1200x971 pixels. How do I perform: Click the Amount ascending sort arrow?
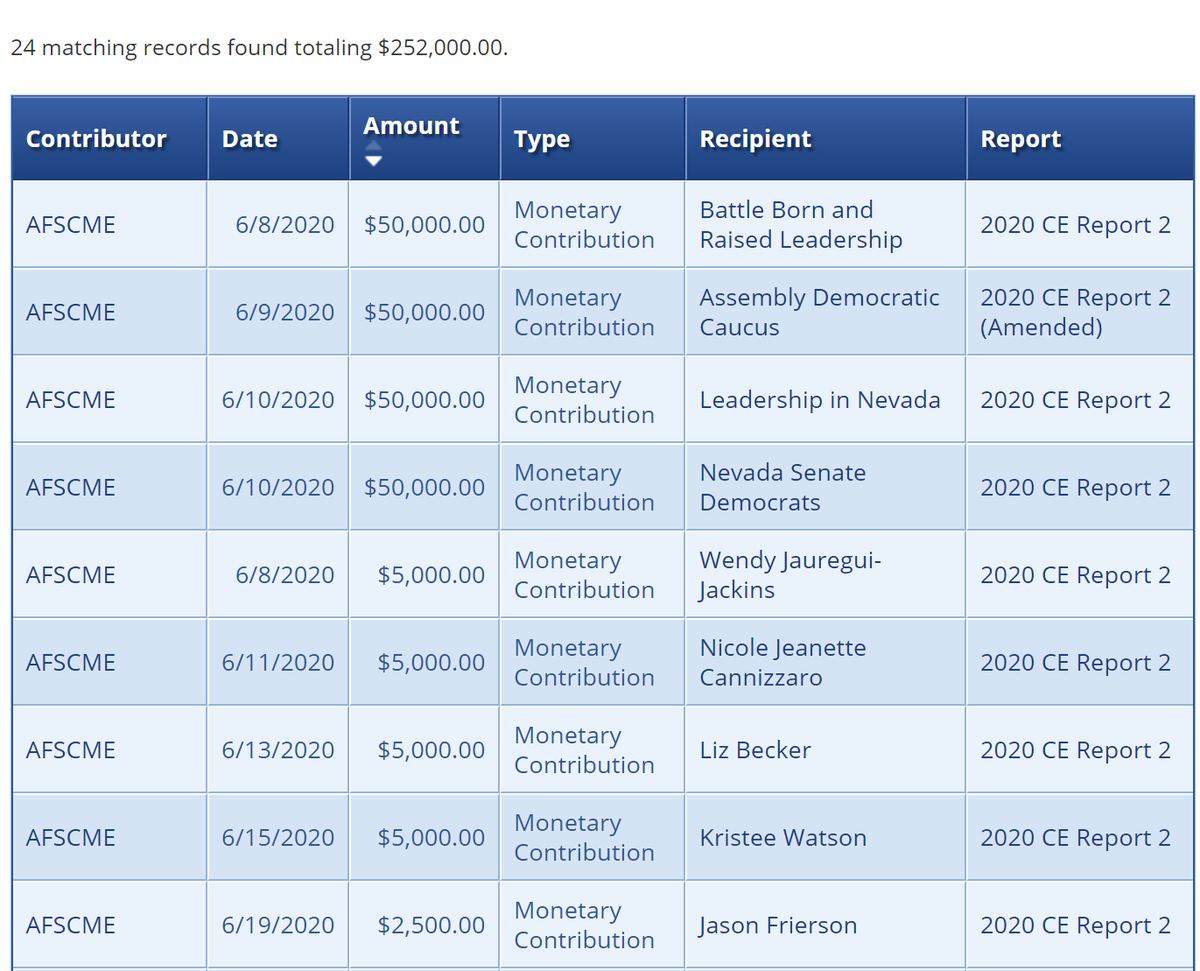[x=373, y=147]
